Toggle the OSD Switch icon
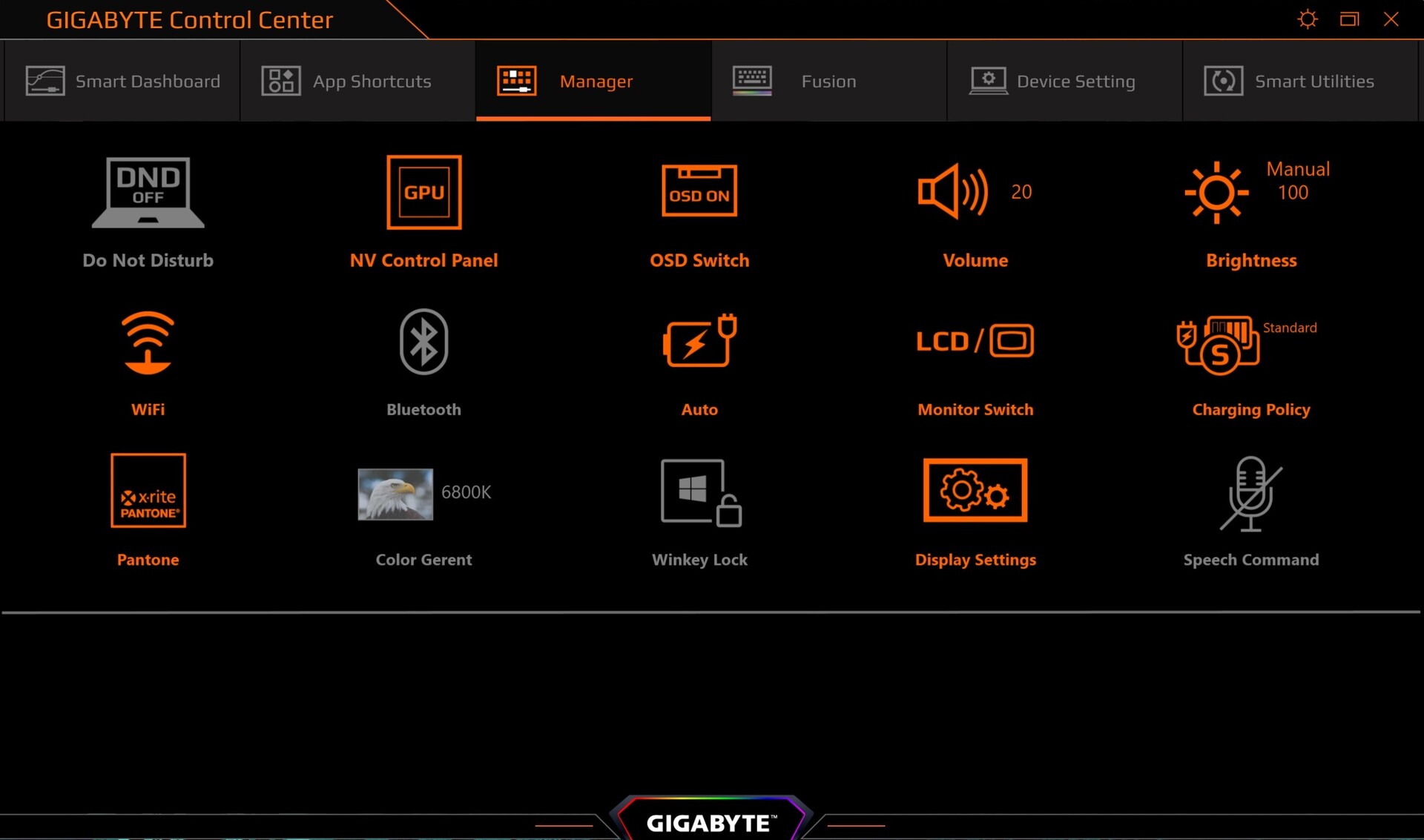Viewport: 1424px width, 840px height. tap(699, 191)
